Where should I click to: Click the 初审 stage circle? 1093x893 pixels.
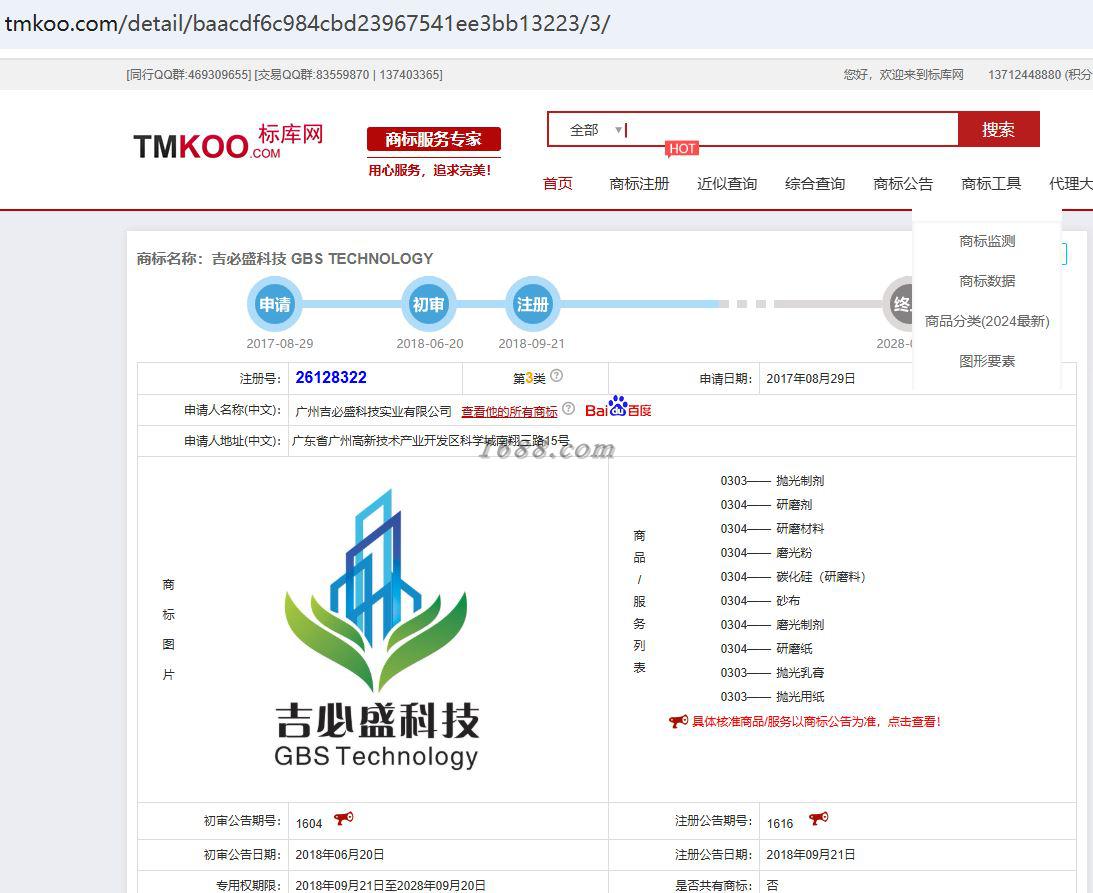[x=428, y=304]
